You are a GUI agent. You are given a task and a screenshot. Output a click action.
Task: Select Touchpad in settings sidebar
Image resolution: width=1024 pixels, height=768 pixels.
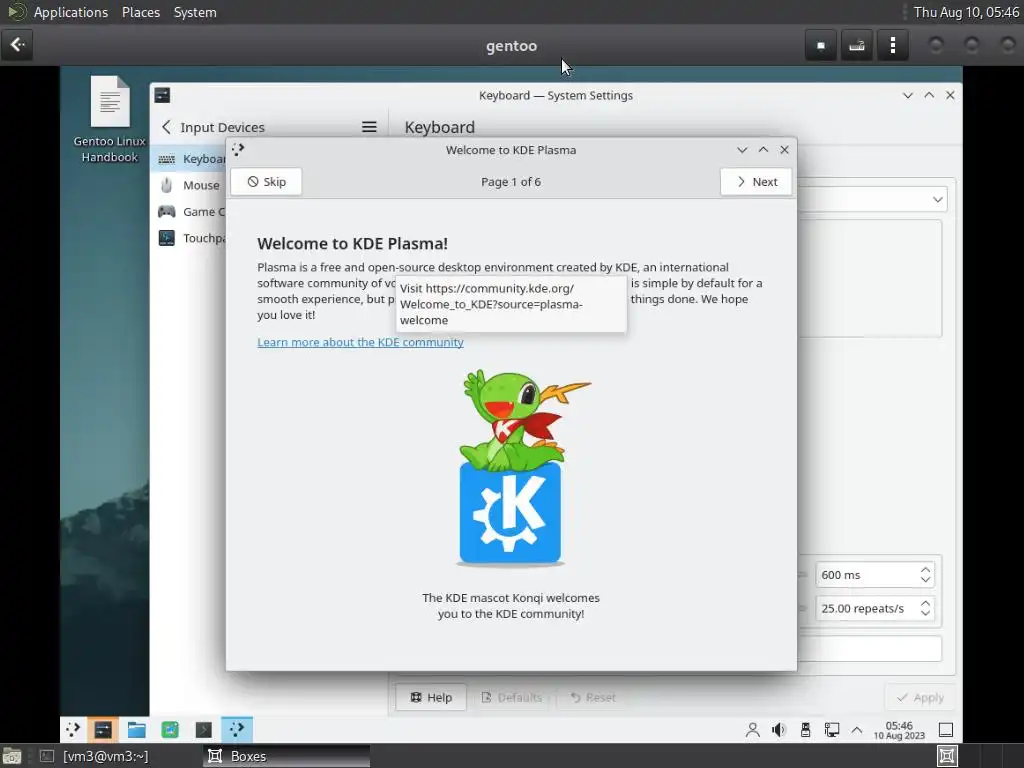point(189,238)
